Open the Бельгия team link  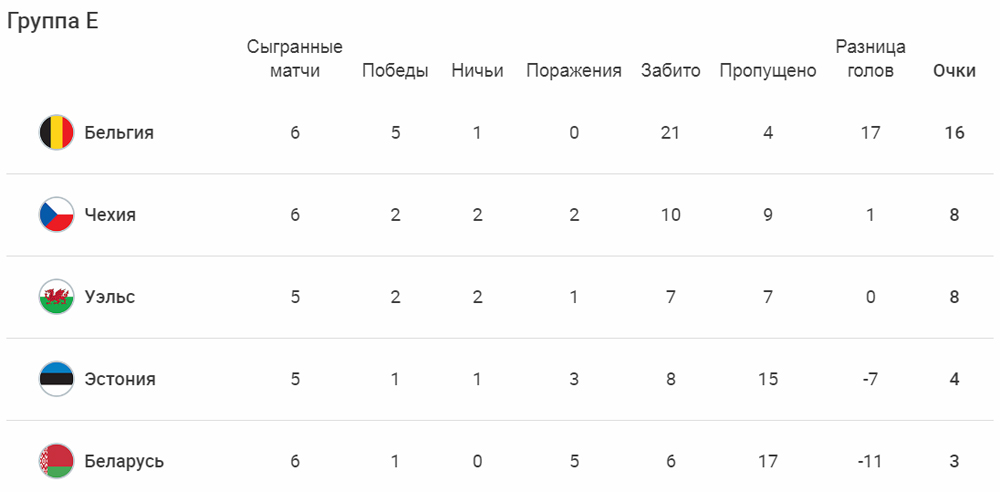(x=119, y=133)
